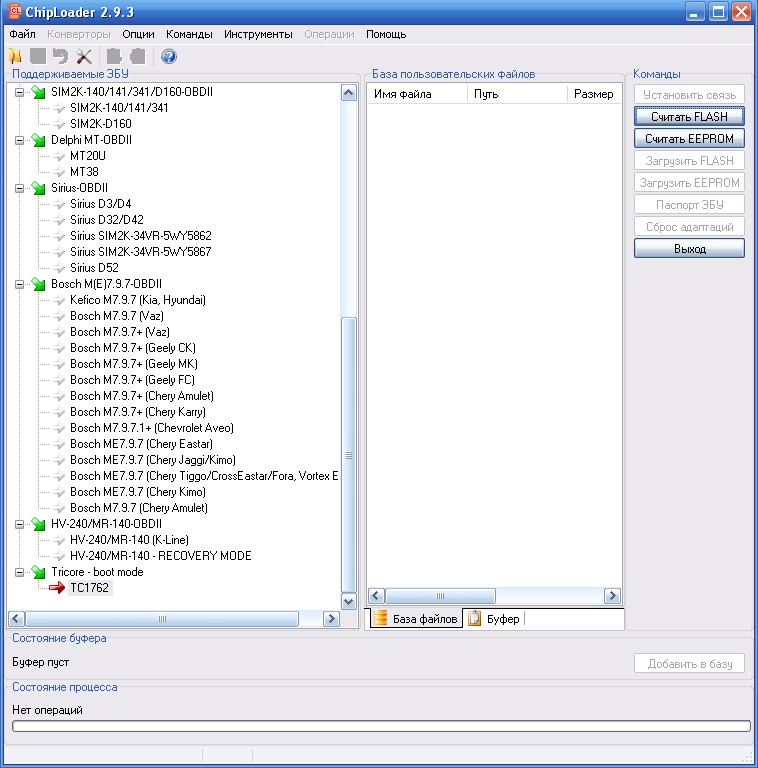Screen dimensions: 758x768
Task: Click the file base horizontal scrollbar thumb
Action: [x=440, y=596]
